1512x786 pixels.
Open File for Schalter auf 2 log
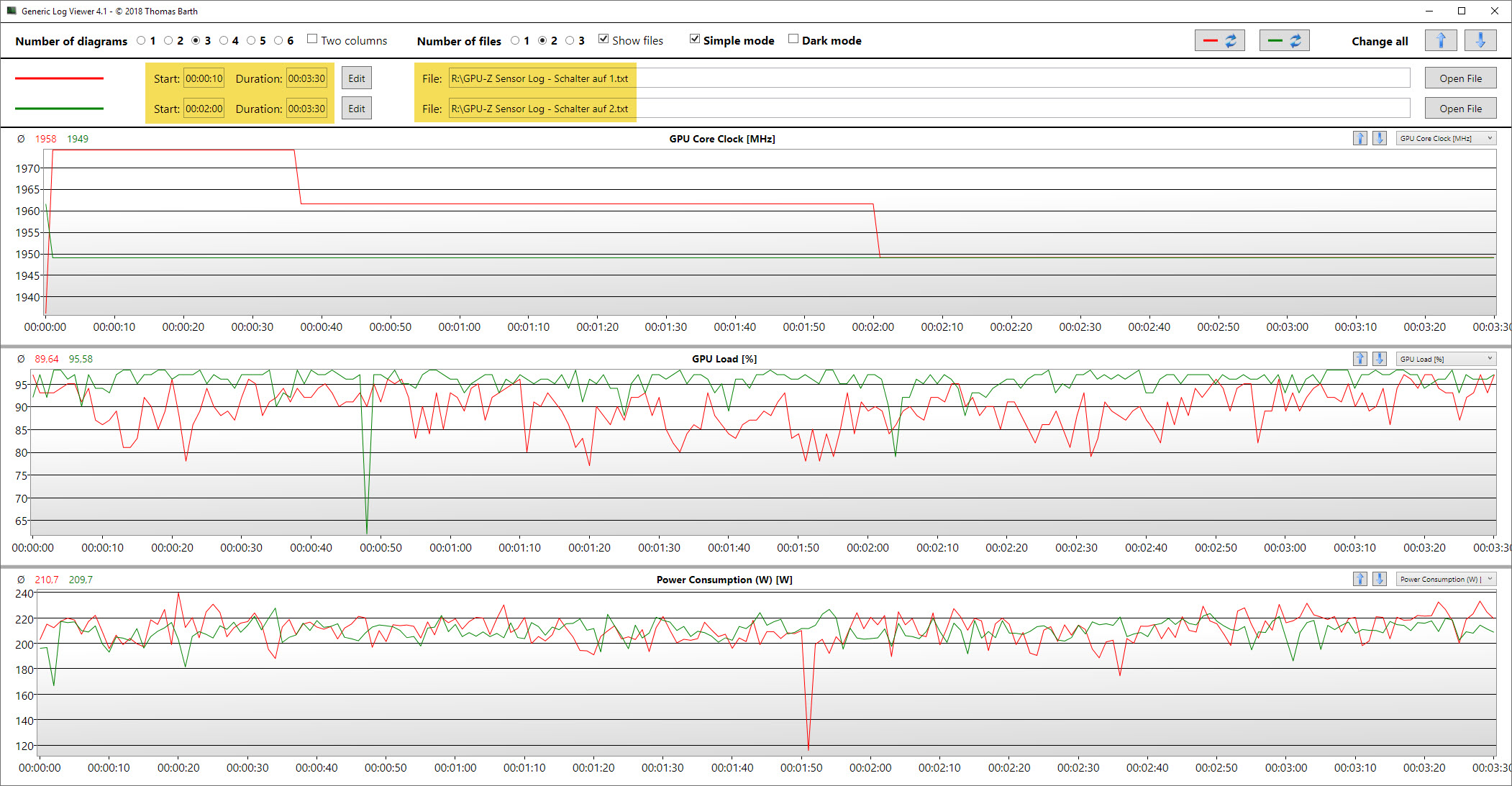(x=1460, y=109)
